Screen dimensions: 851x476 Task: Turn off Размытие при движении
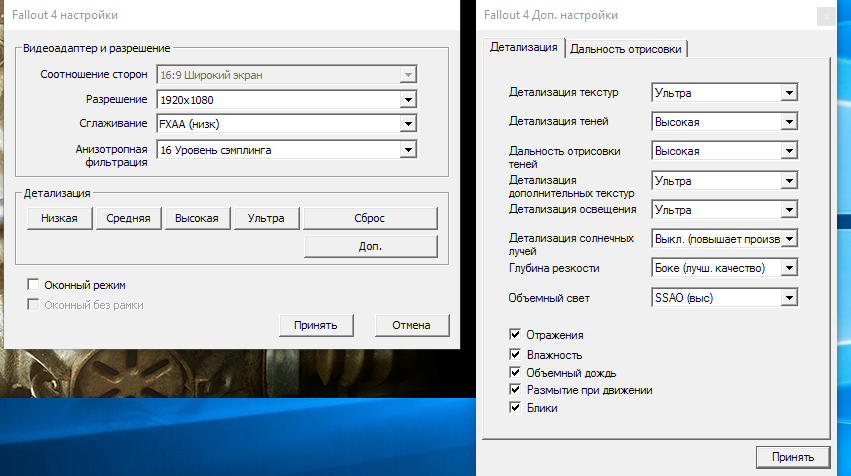[x=515, y=390]
